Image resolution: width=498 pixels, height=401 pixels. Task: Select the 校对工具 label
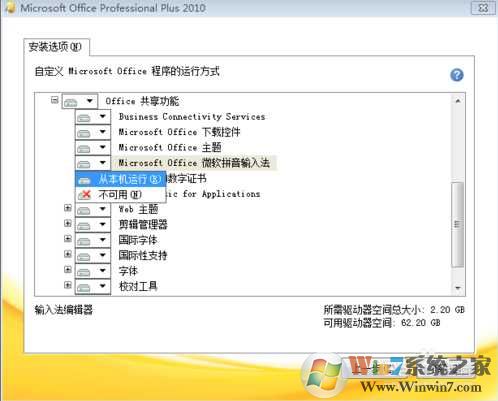[x=138, y=286]
